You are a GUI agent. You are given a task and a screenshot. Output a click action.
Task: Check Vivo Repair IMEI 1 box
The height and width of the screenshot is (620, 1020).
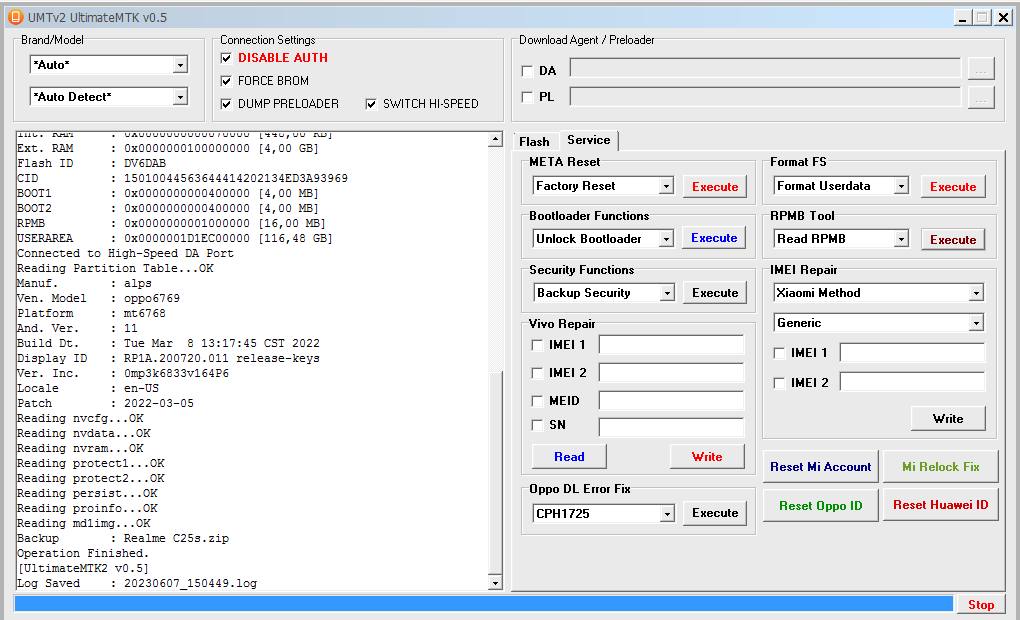tap(537, 345)
